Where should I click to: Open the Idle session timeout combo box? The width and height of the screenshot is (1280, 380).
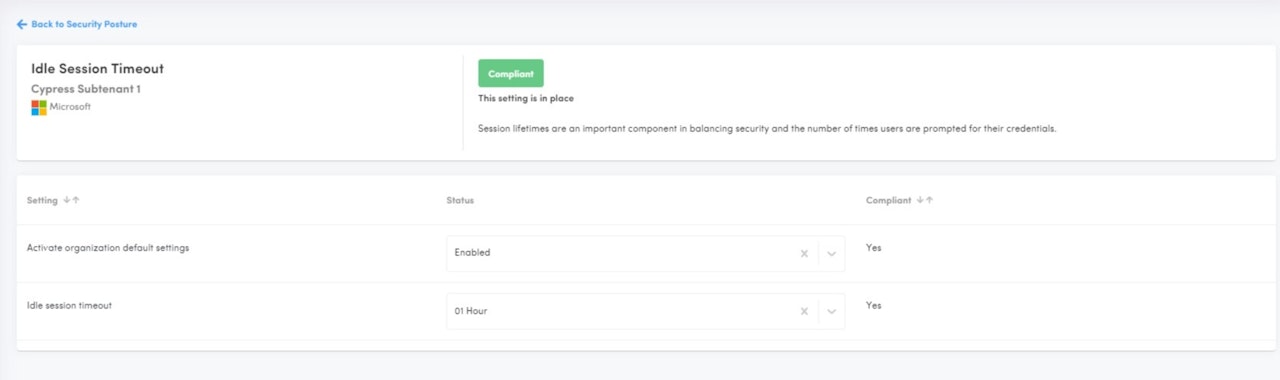(645, 311)
